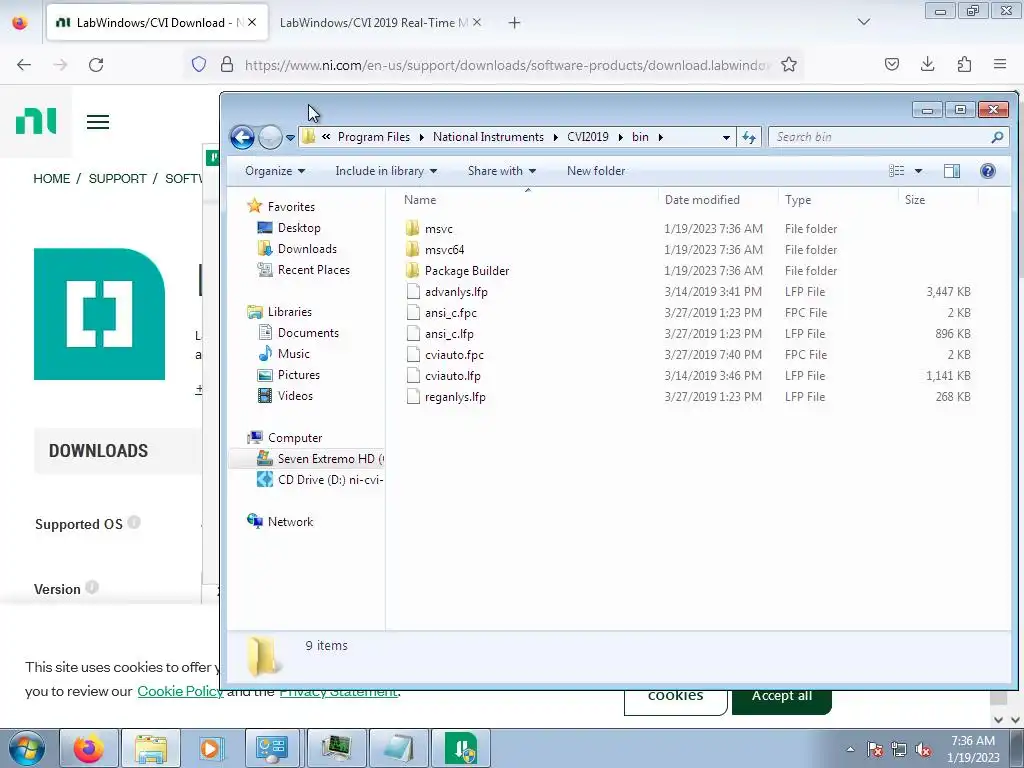This screenshot has height=768, width=1024.
Task: Open the Organize menu
Action: [275, 171]
